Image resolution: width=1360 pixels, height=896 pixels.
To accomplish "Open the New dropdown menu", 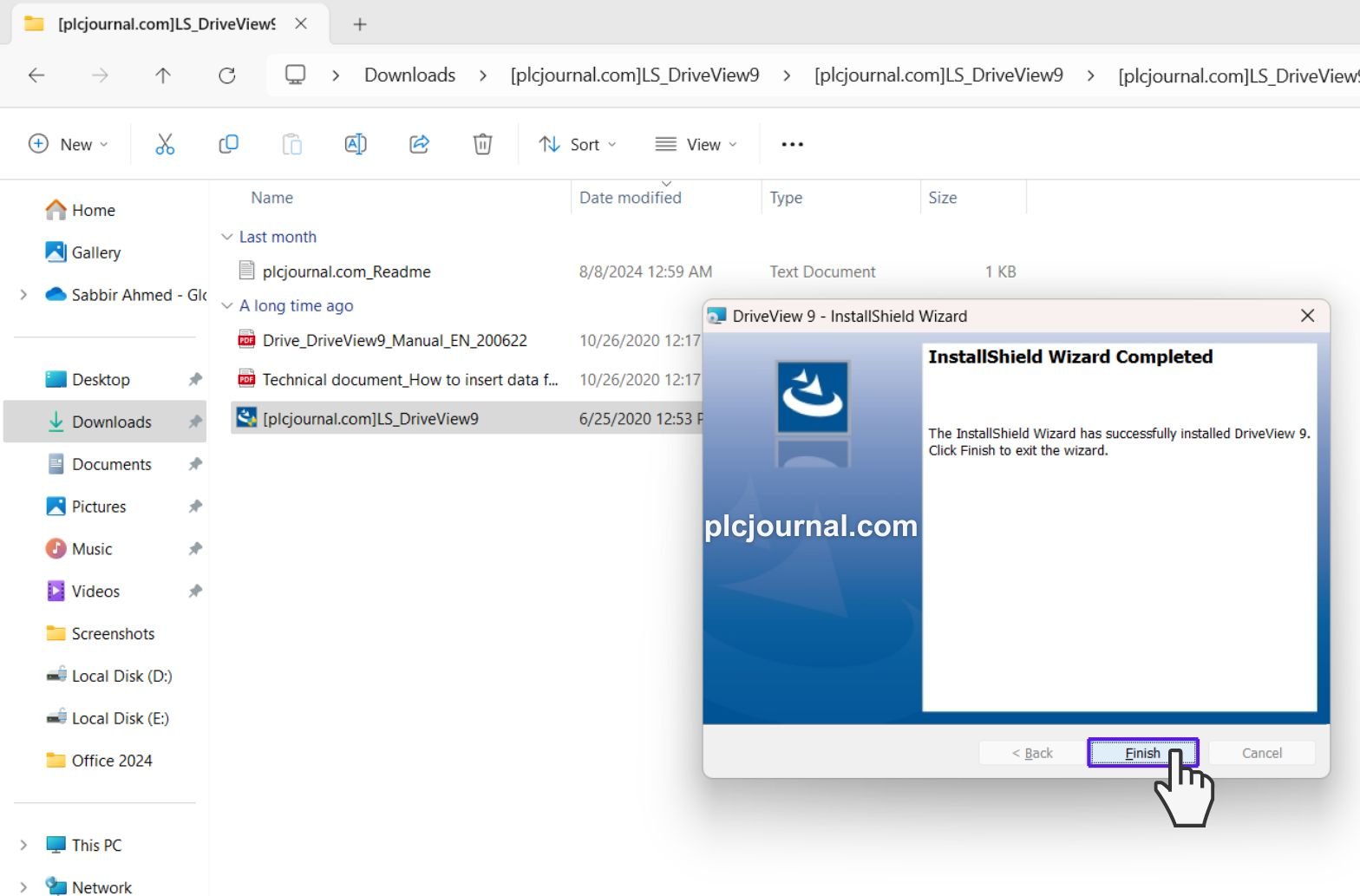I will (69, 144).
